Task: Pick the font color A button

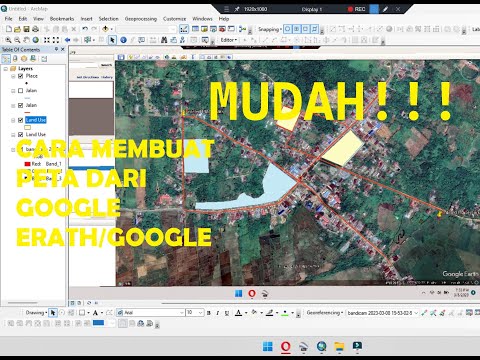Action: [x=238, y=313]
